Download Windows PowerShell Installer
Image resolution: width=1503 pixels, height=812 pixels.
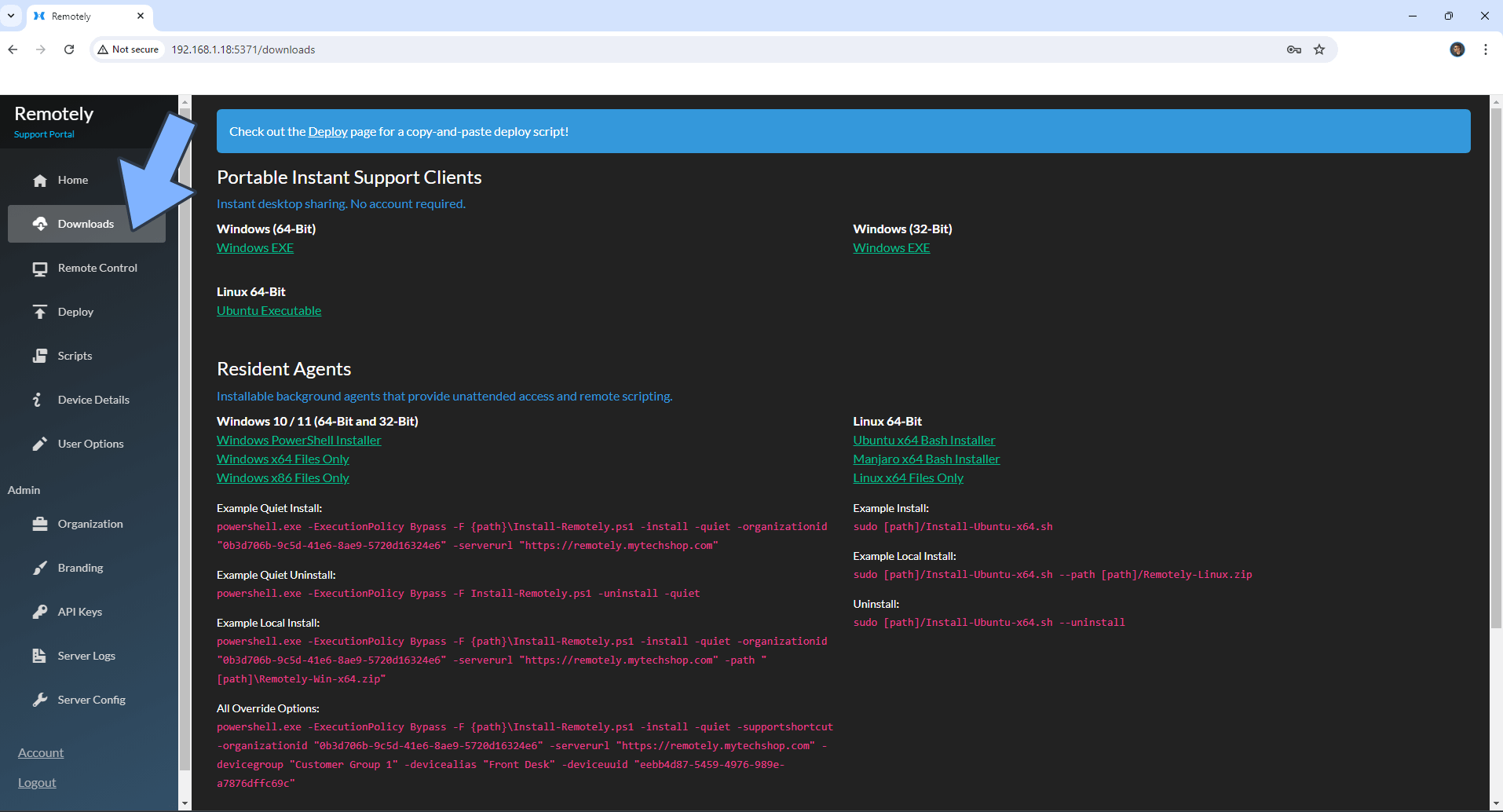299,440
